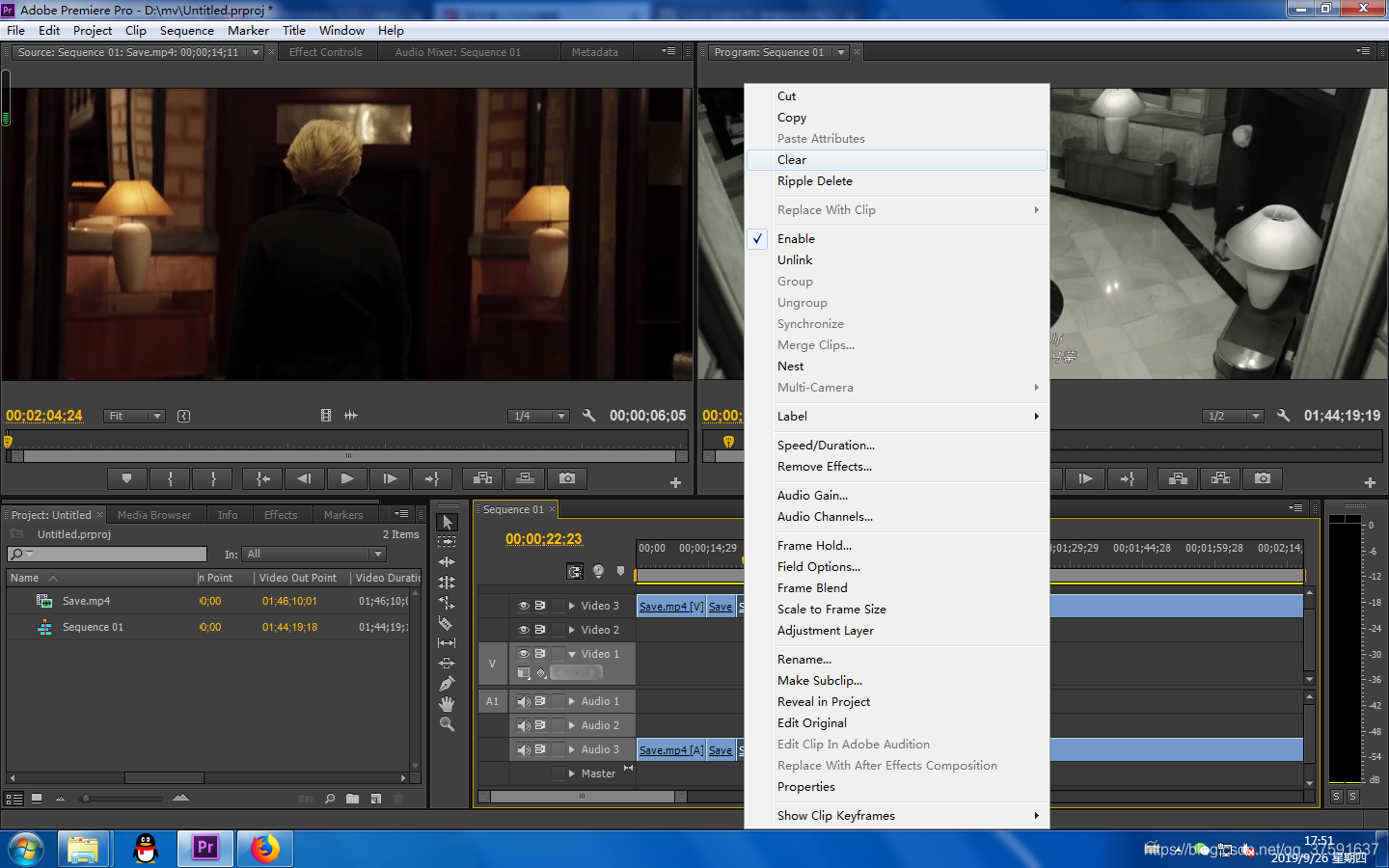Select the Rate Stretch tool
Image resolution: width=1389 pixels, height=868 pixels.
pyautogui.click(x=447, y=603)
